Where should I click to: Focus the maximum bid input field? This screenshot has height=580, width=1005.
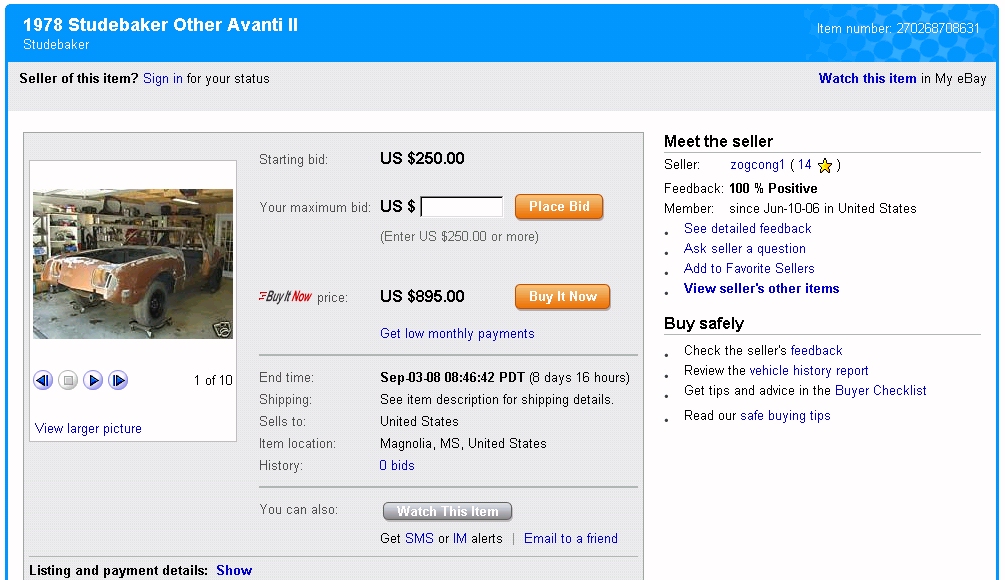pyautogui.click(x=462, y=207)
